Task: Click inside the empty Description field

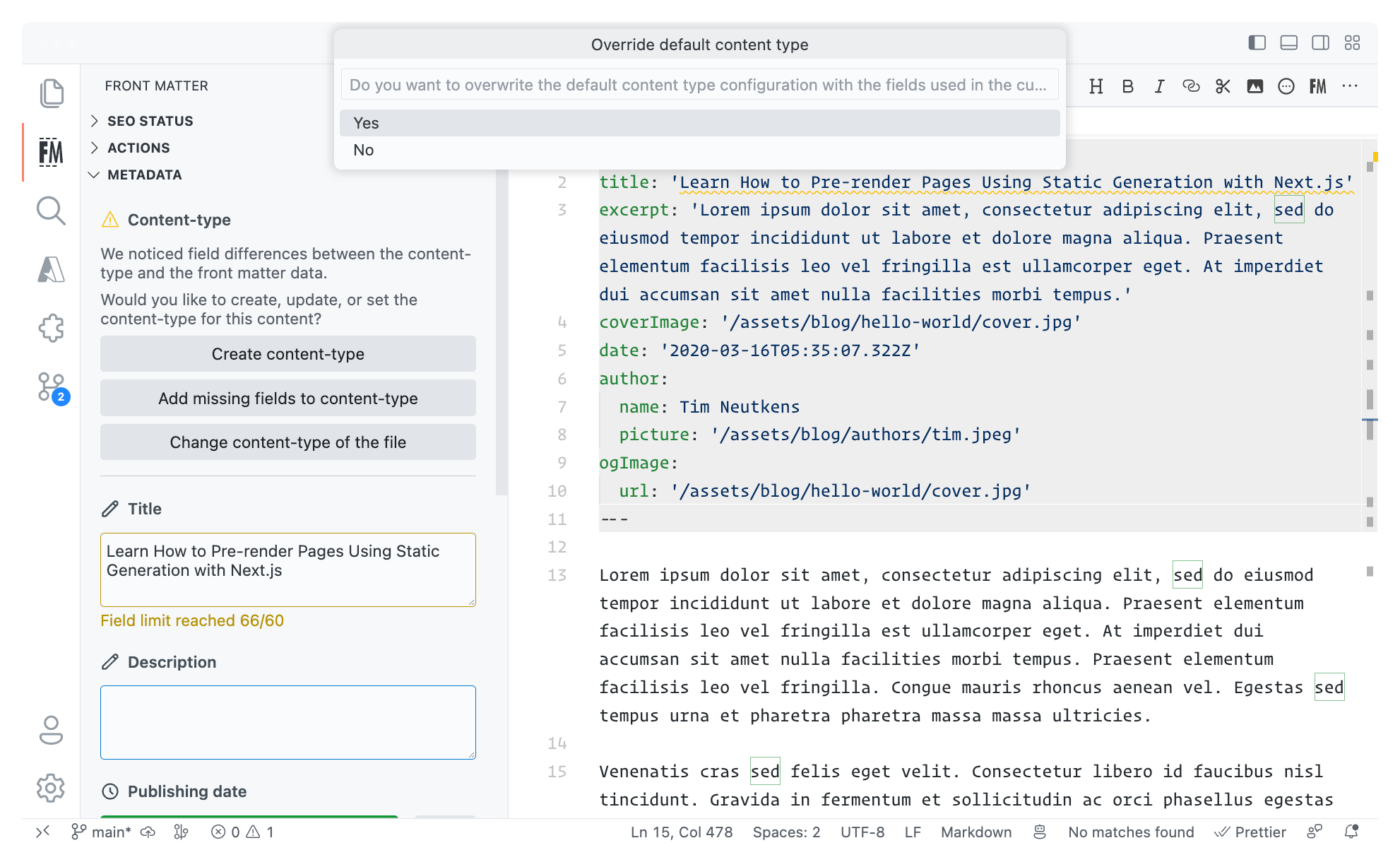Action: [287, 722]
